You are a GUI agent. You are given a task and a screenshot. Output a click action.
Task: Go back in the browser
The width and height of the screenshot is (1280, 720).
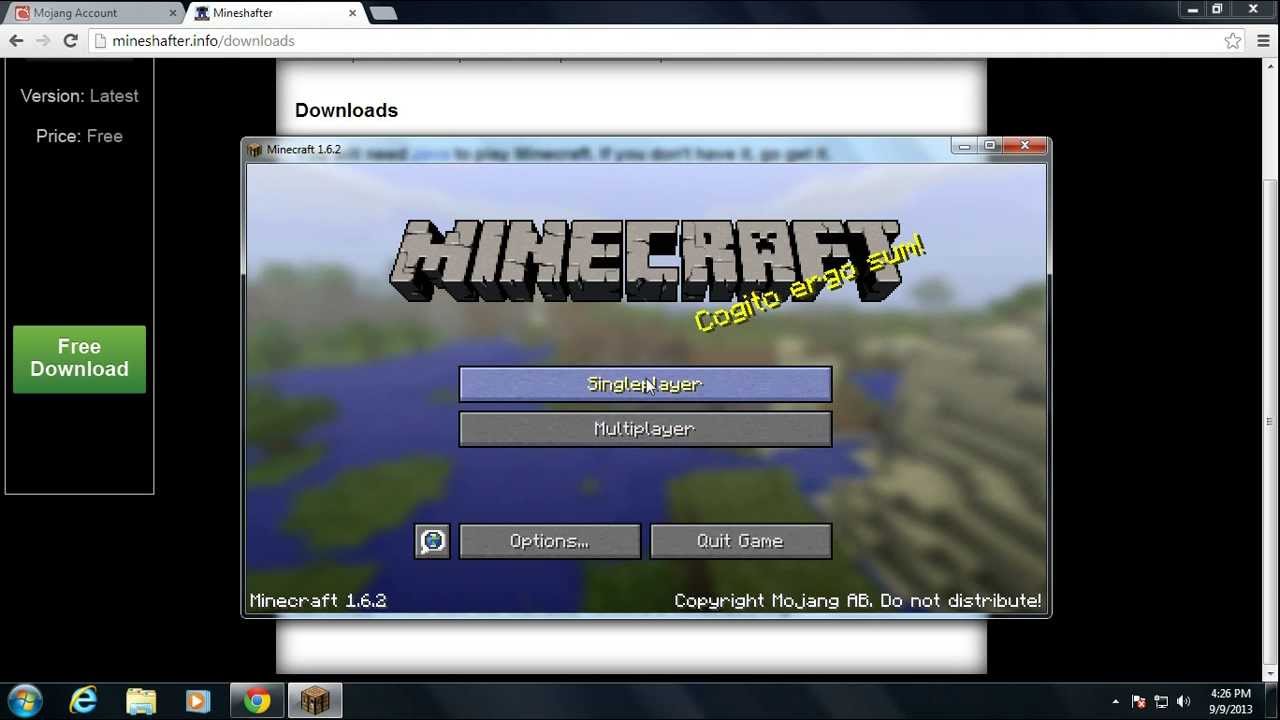pyautogui.click(x=16, y=41)
